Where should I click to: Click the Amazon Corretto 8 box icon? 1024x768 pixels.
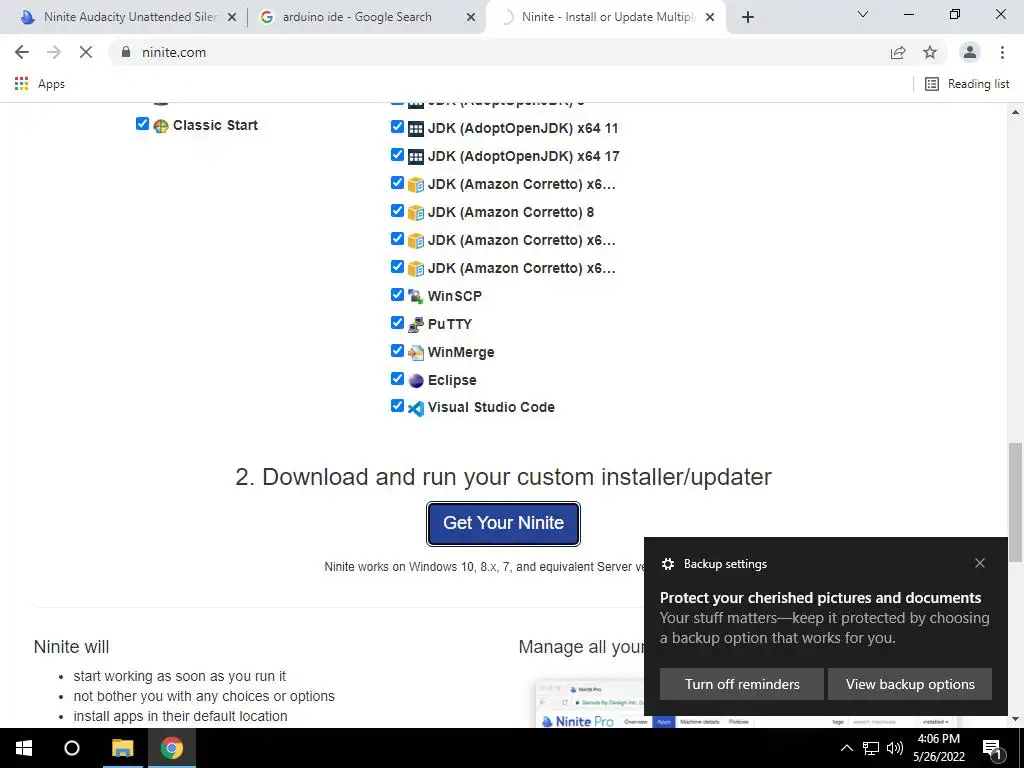[x=415, y=213]
